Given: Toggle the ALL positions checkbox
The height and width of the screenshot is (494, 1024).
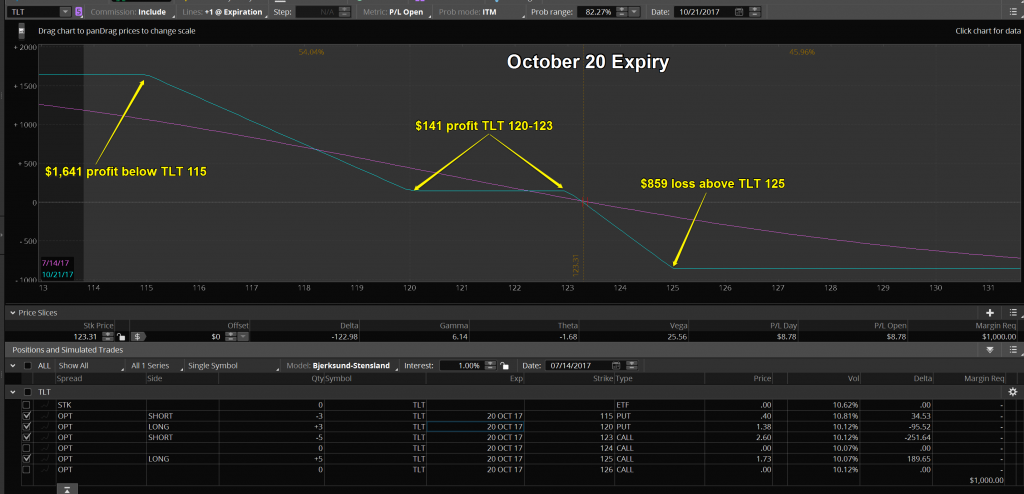Looking at the screenshot, I should [27, 365].
